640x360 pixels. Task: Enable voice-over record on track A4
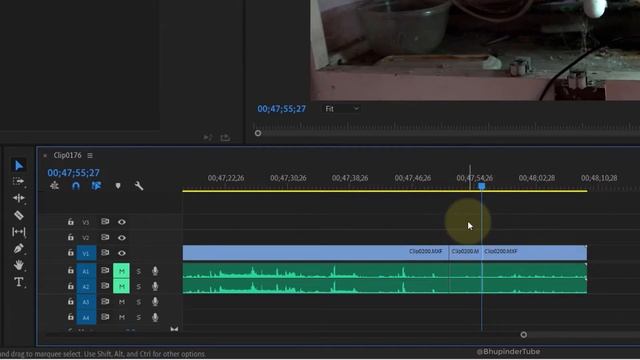click(155, 317)
